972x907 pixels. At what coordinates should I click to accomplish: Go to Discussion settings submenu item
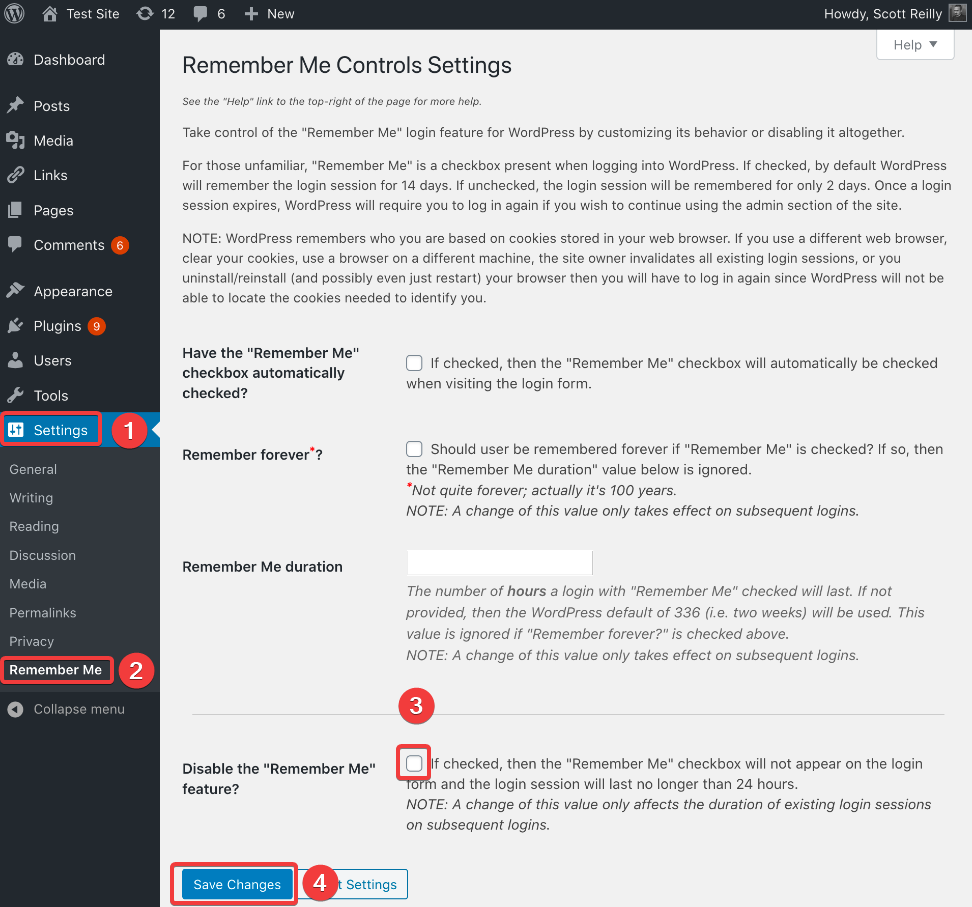pos(42,555)
